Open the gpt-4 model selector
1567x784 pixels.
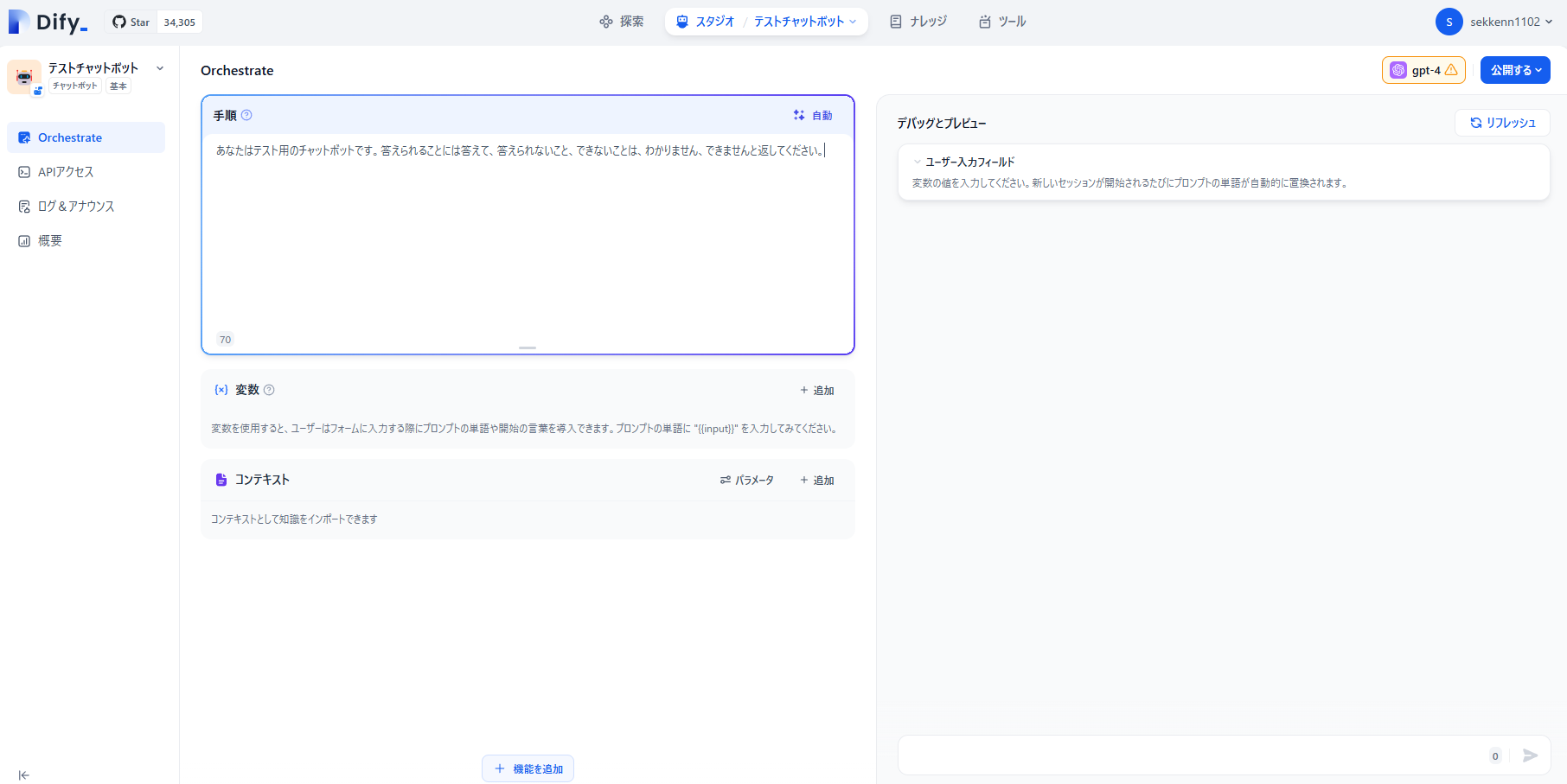point(1423,70)
